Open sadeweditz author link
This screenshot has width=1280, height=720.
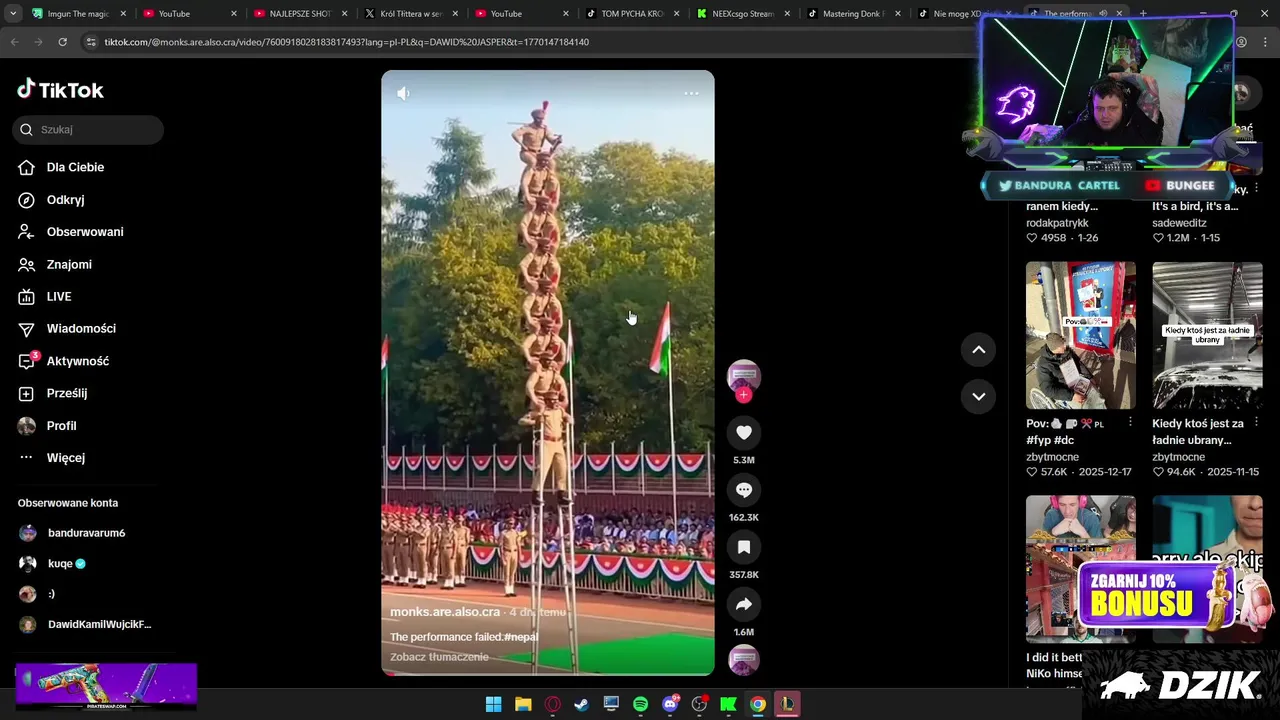pyautogui.click(x=1179, y=223)
